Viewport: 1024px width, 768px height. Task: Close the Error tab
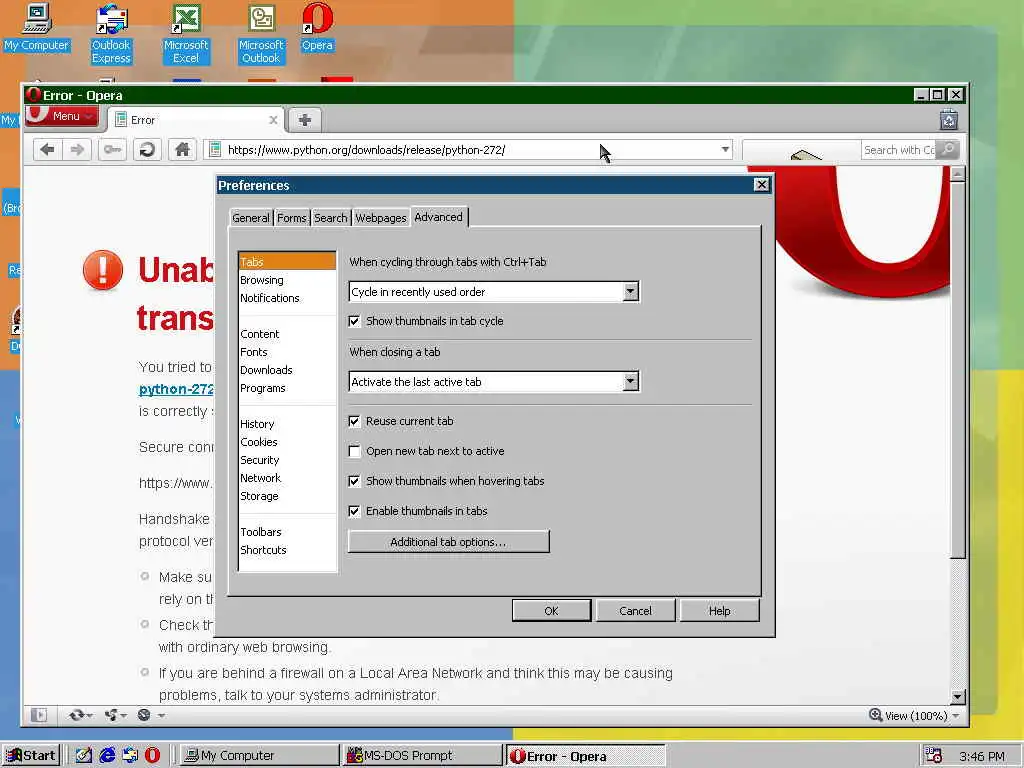pyautogui.click(x=273, y=120)
